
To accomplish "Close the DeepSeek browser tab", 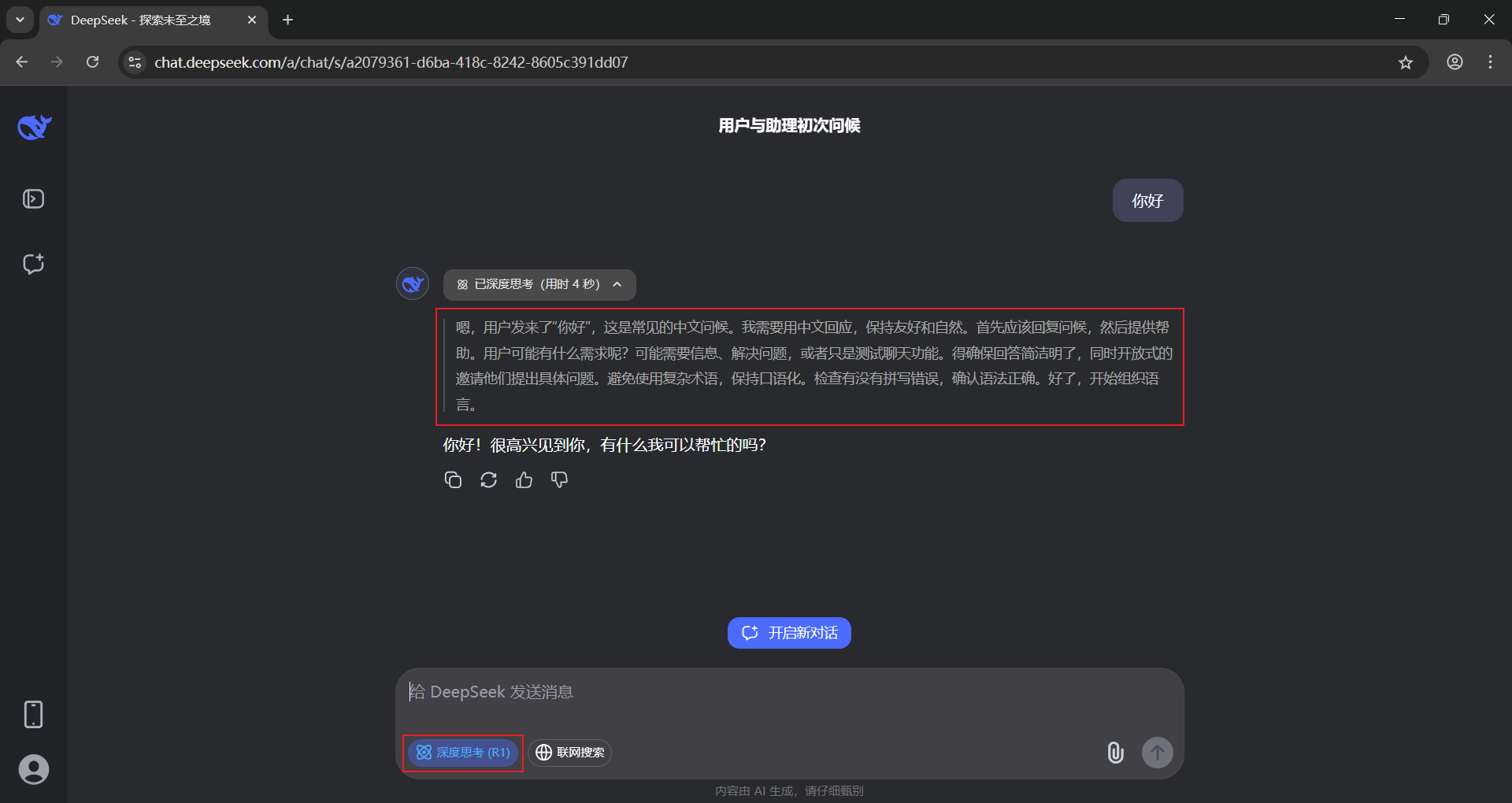I will click(252, 20).
